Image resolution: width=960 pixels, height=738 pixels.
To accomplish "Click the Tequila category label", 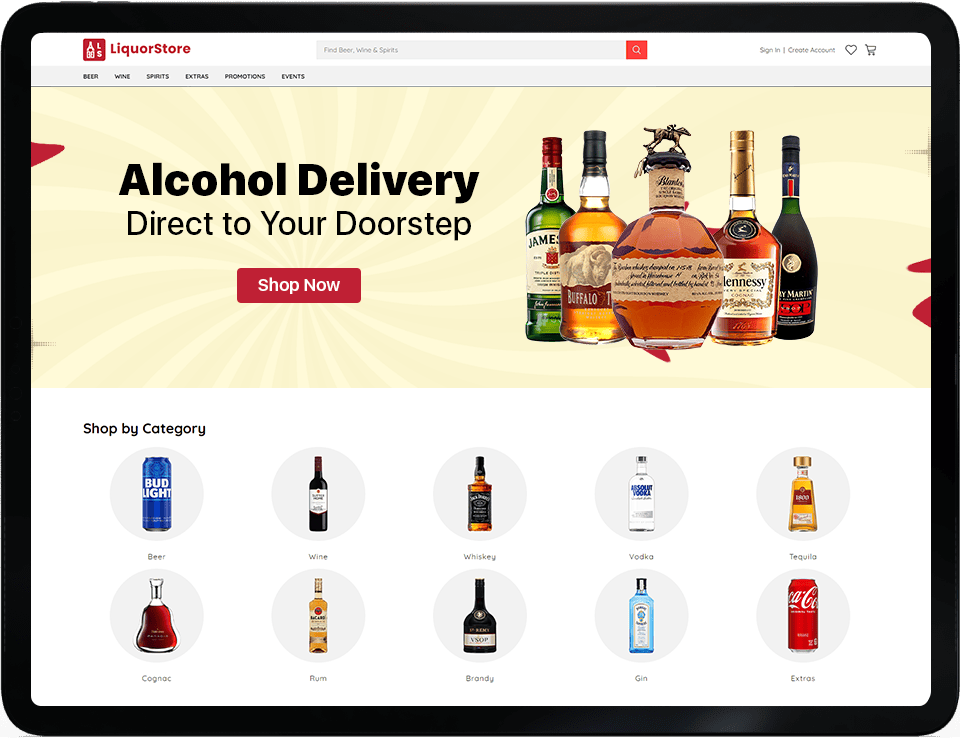I will click(x=803, y=557).
